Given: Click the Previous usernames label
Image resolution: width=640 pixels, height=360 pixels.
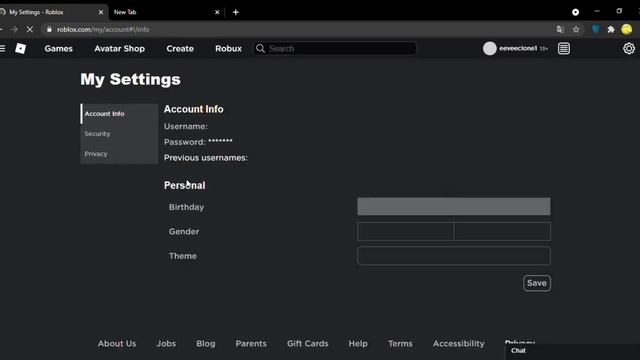Looking at the screenshot, I should (206, 158).
